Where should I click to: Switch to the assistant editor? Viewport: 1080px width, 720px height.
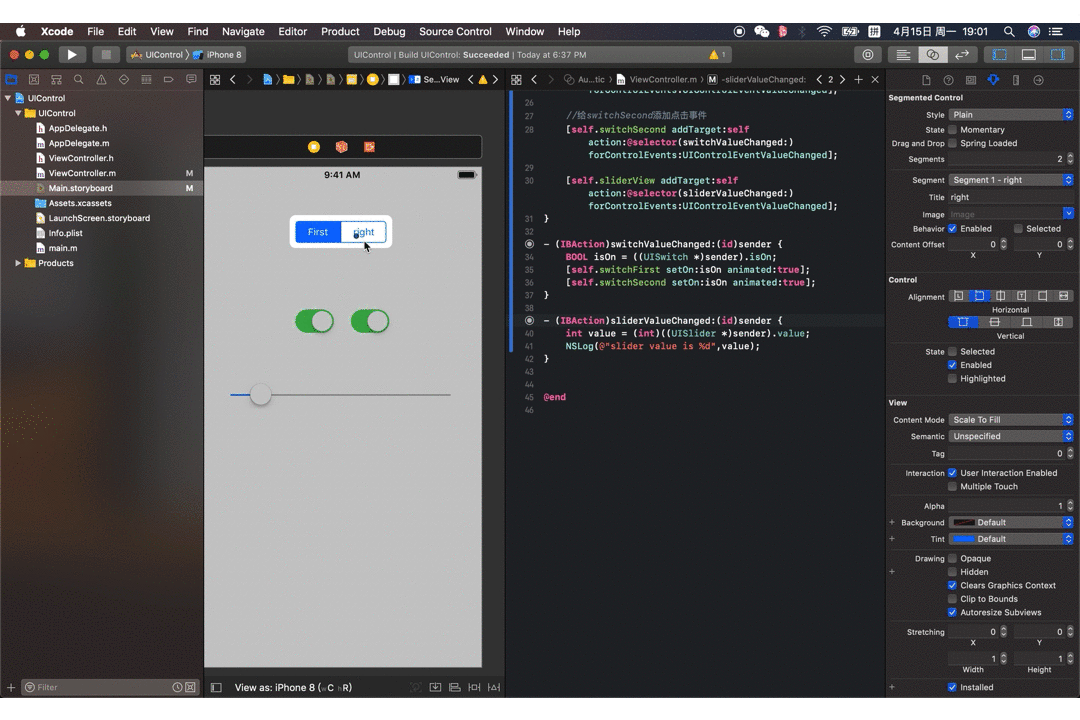click(933, 54)
